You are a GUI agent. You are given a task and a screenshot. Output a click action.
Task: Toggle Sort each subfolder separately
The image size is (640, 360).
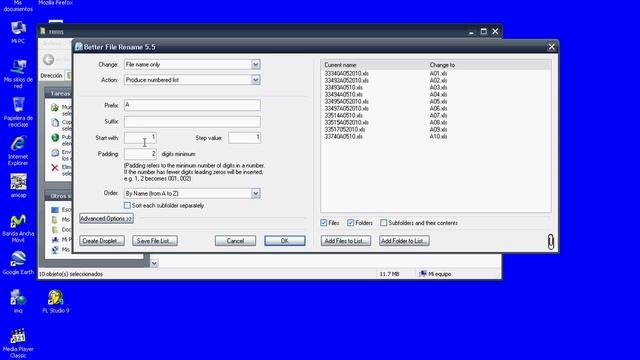point(127,205)
